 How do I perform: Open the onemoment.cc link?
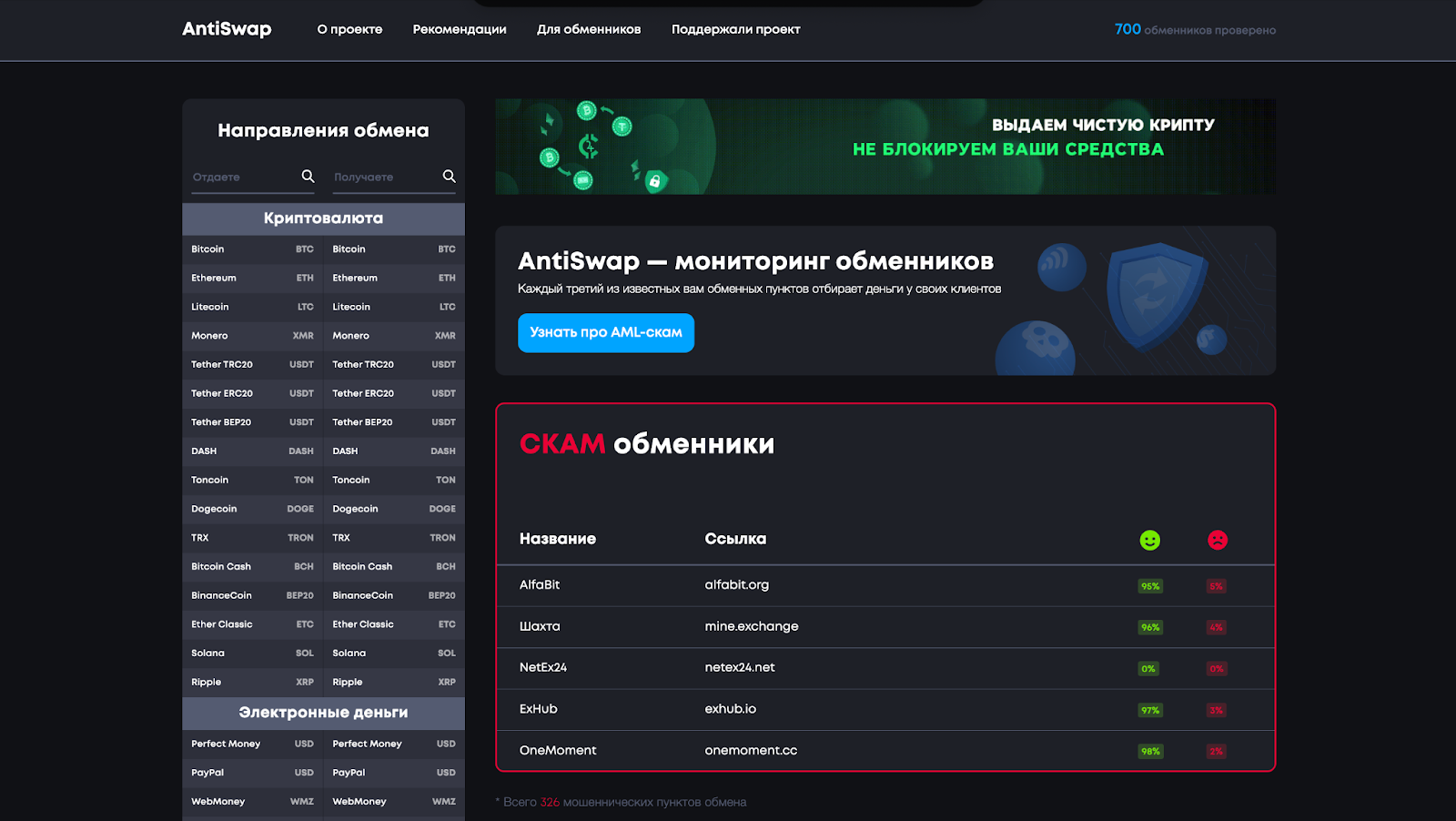click(x=751, y=750)
